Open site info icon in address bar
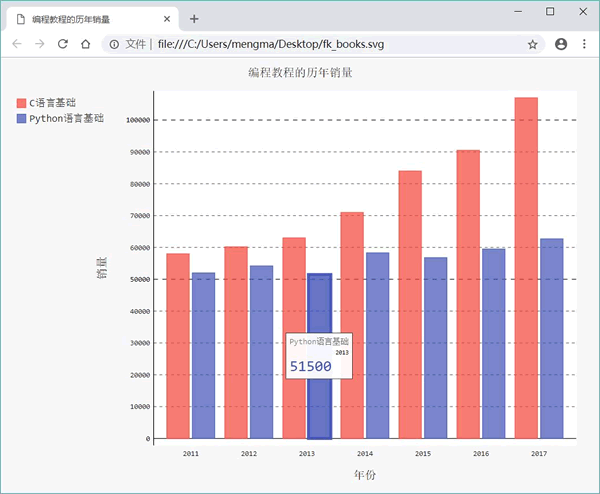Image resolution: width=600 pixels, height=494 pixels. point(114,44)
